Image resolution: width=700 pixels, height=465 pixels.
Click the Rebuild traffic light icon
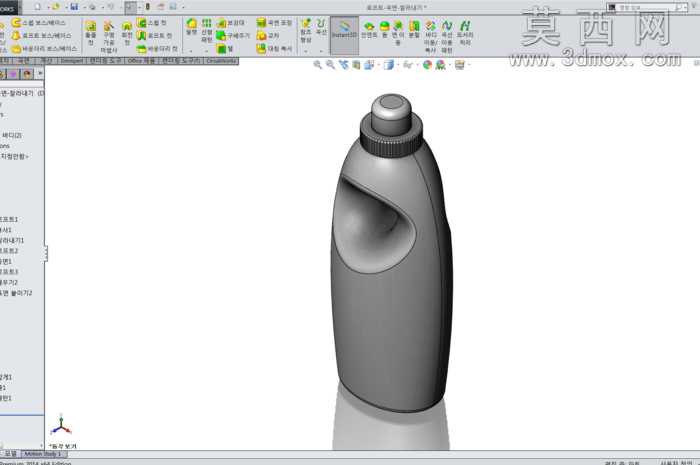click(147, 6)
